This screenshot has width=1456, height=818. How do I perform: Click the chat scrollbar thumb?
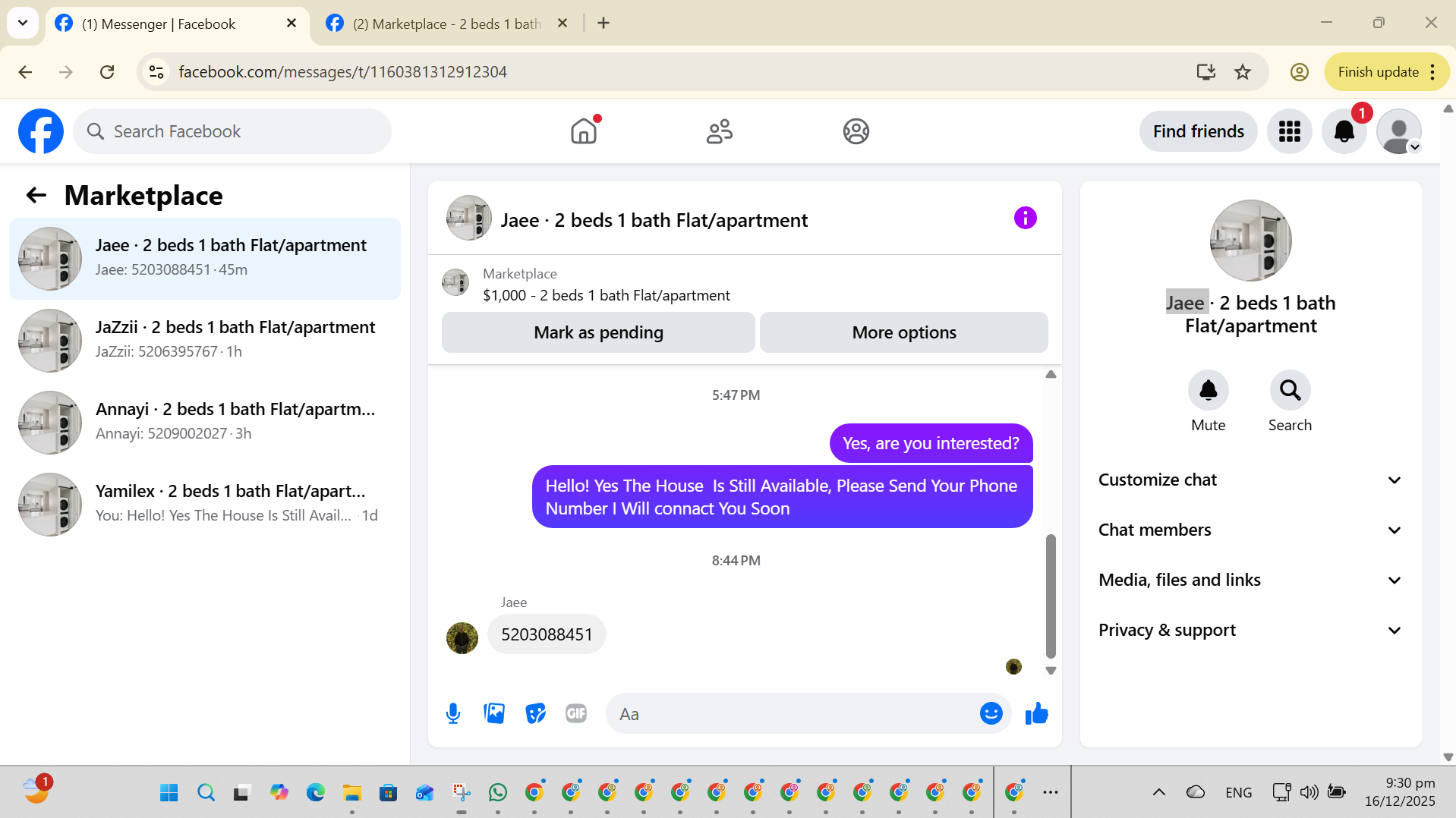(x=1051, y=596)
